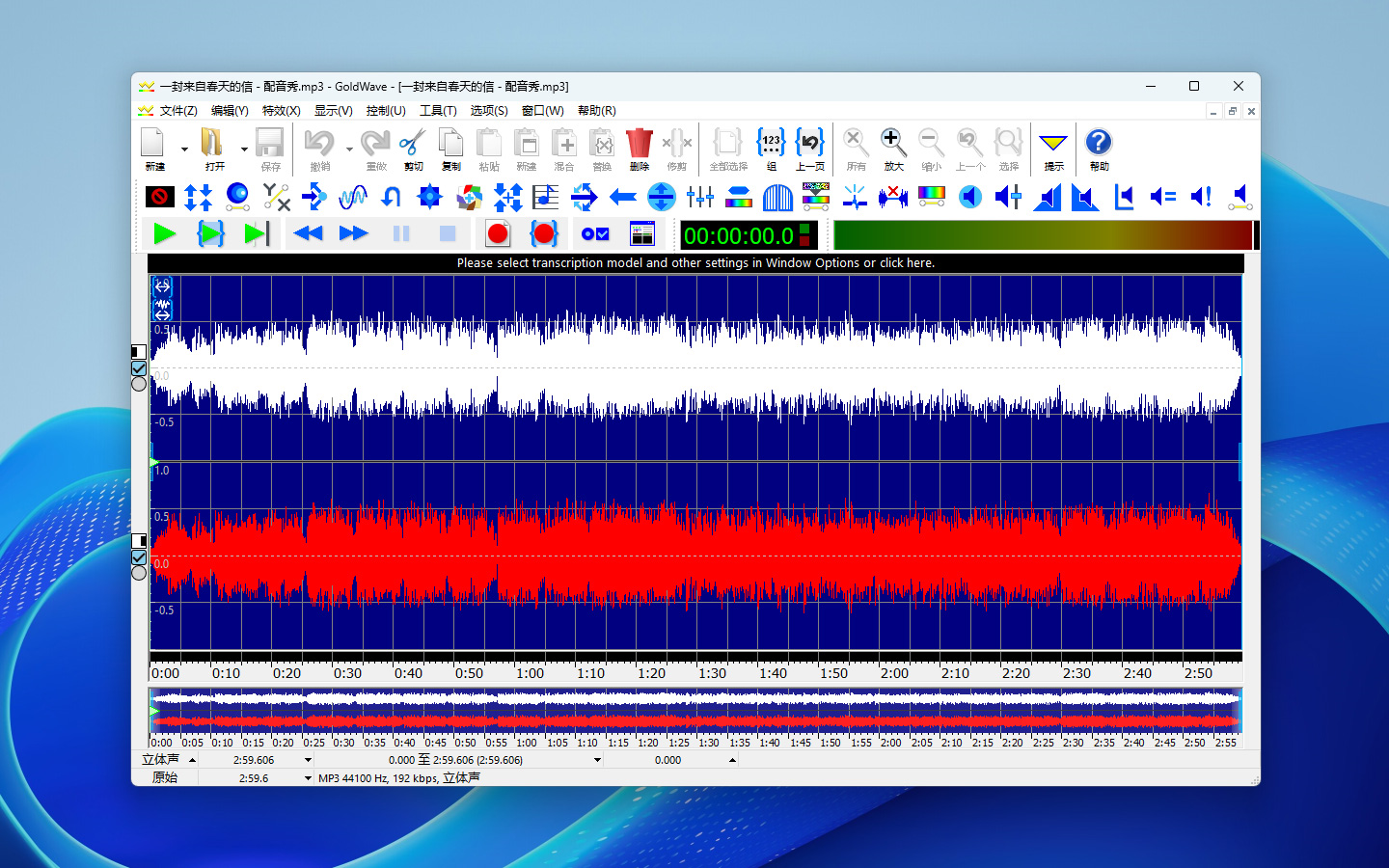This screenshot has width=1389, height=868.
Task: Click the green-to-red volume level meter bar
Action: point(1043,234)
